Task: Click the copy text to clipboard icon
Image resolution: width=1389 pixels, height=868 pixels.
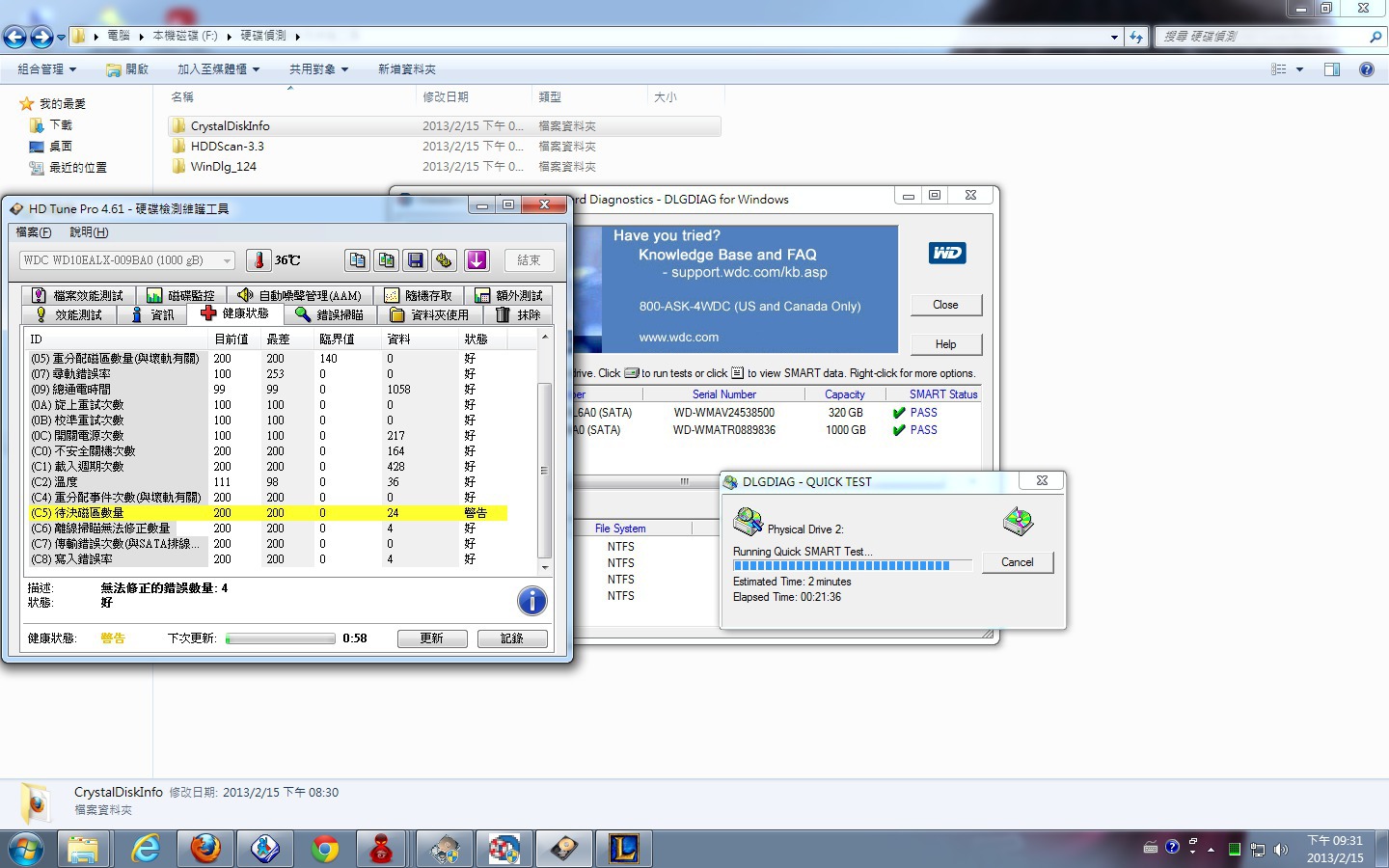Action: [x=358, y=260]
